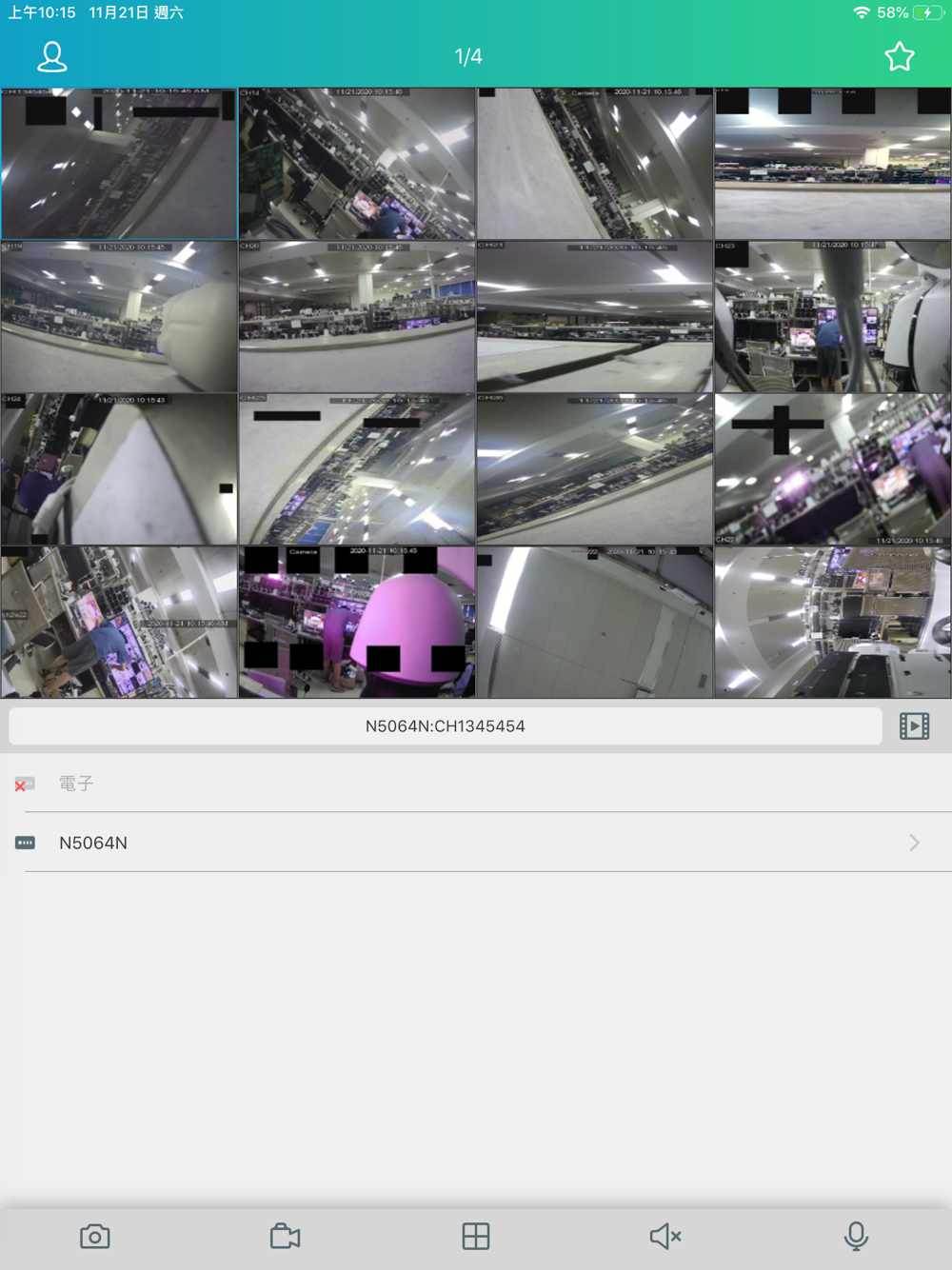This screenshot has height=1270, width=952.
Task: Tap the Wi-Fi status icon
Action: (x=862, y=12)
